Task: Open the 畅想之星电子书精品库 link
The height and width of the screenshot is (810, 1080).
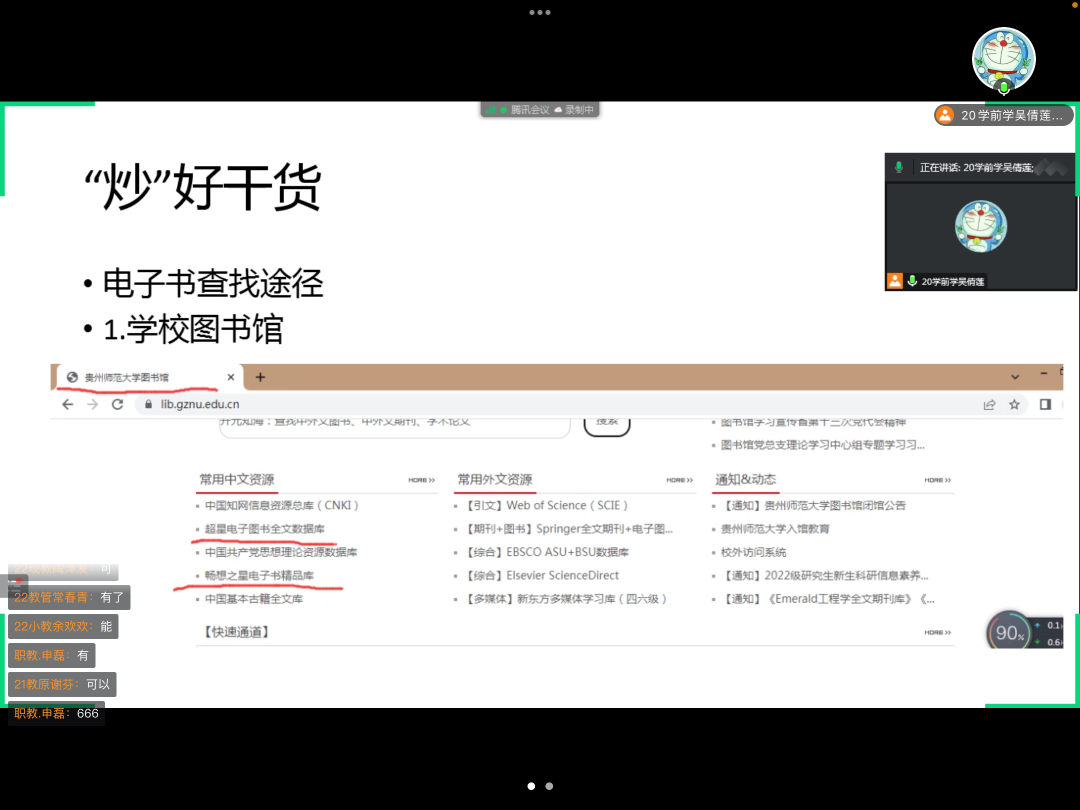Action: [x=259, y=575]
